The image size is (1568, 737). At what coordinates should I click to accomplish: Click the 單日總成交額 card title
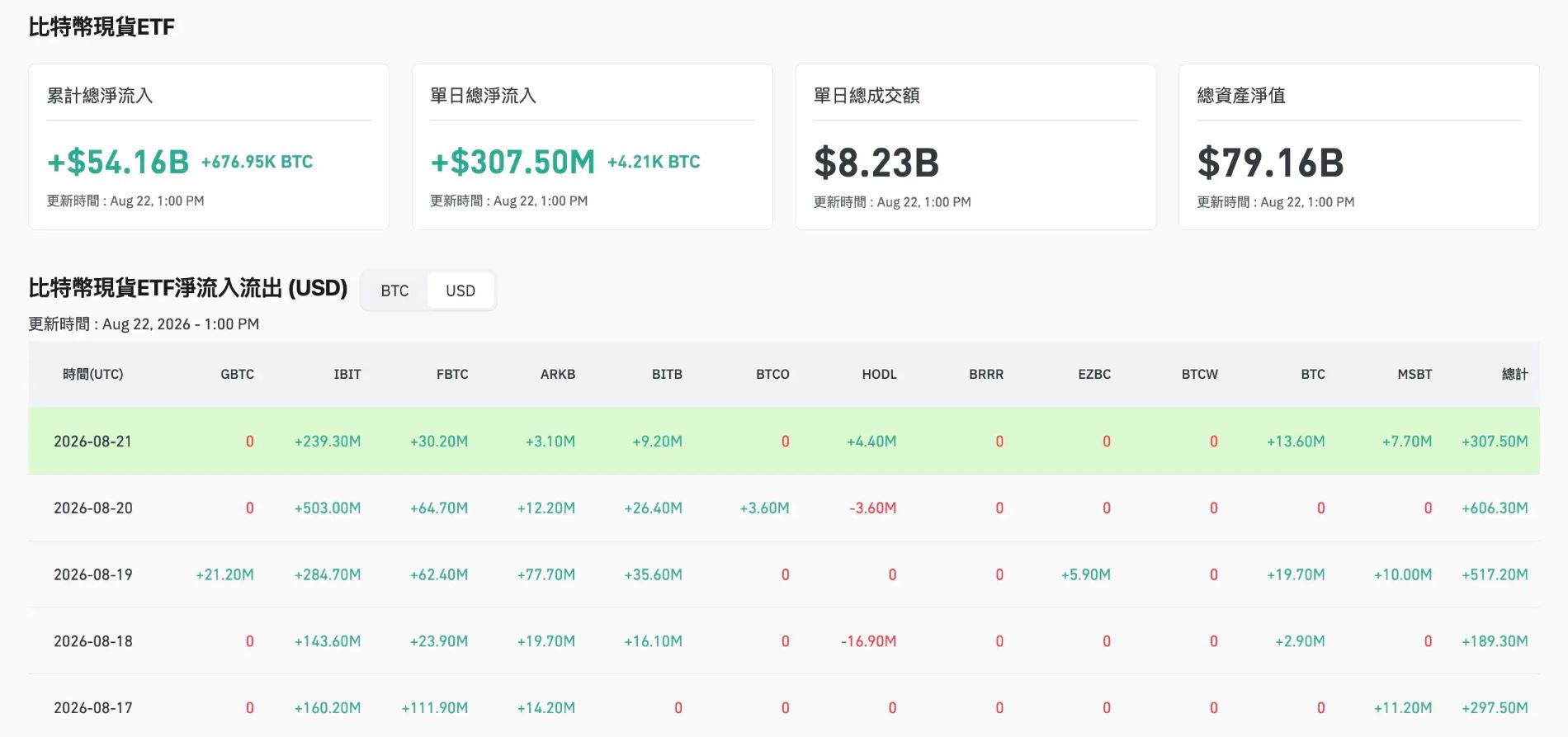[x=867, y=96]
